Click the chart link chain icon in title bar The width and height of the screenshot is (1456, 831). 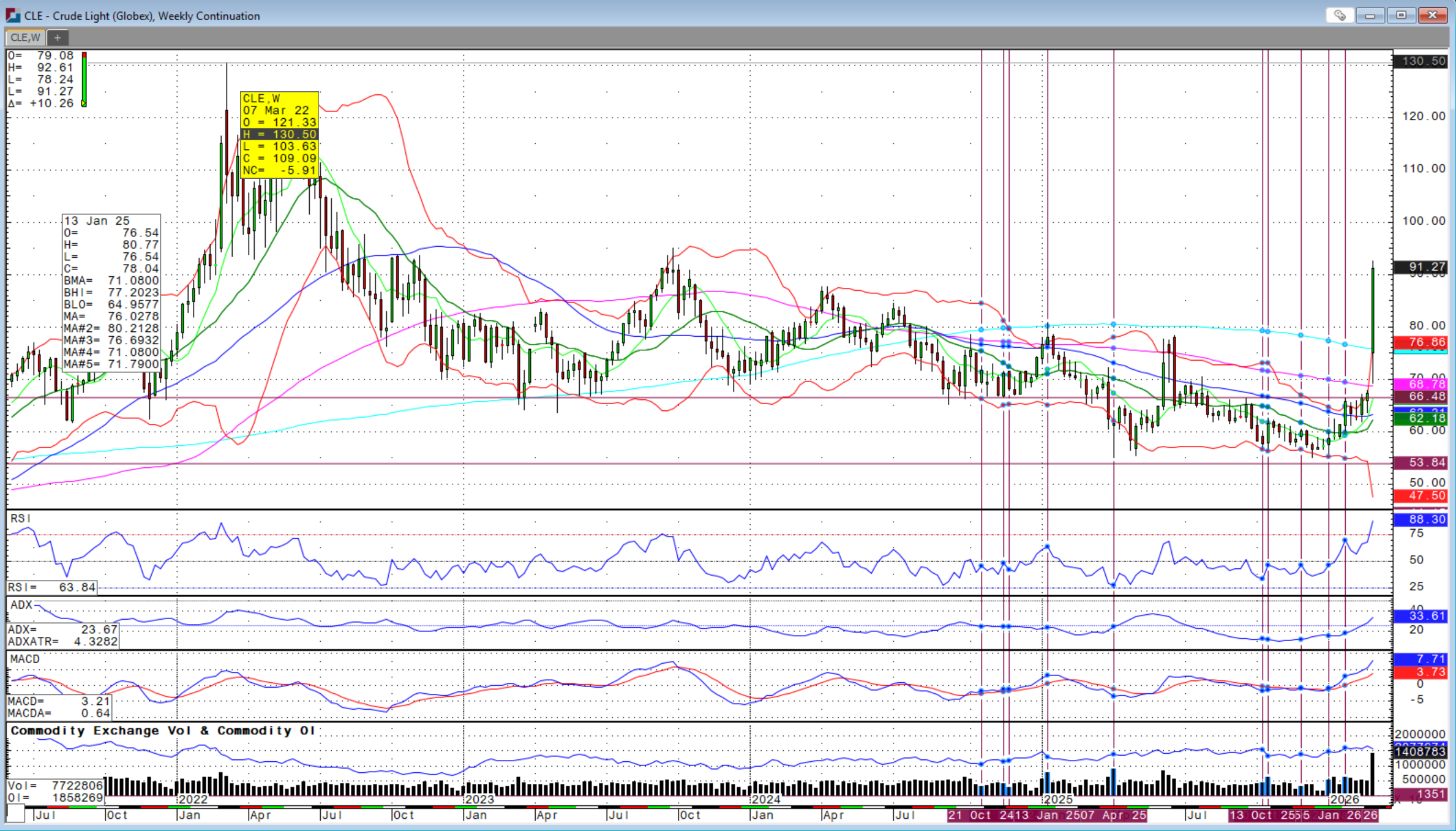(x=1339, y=15)
